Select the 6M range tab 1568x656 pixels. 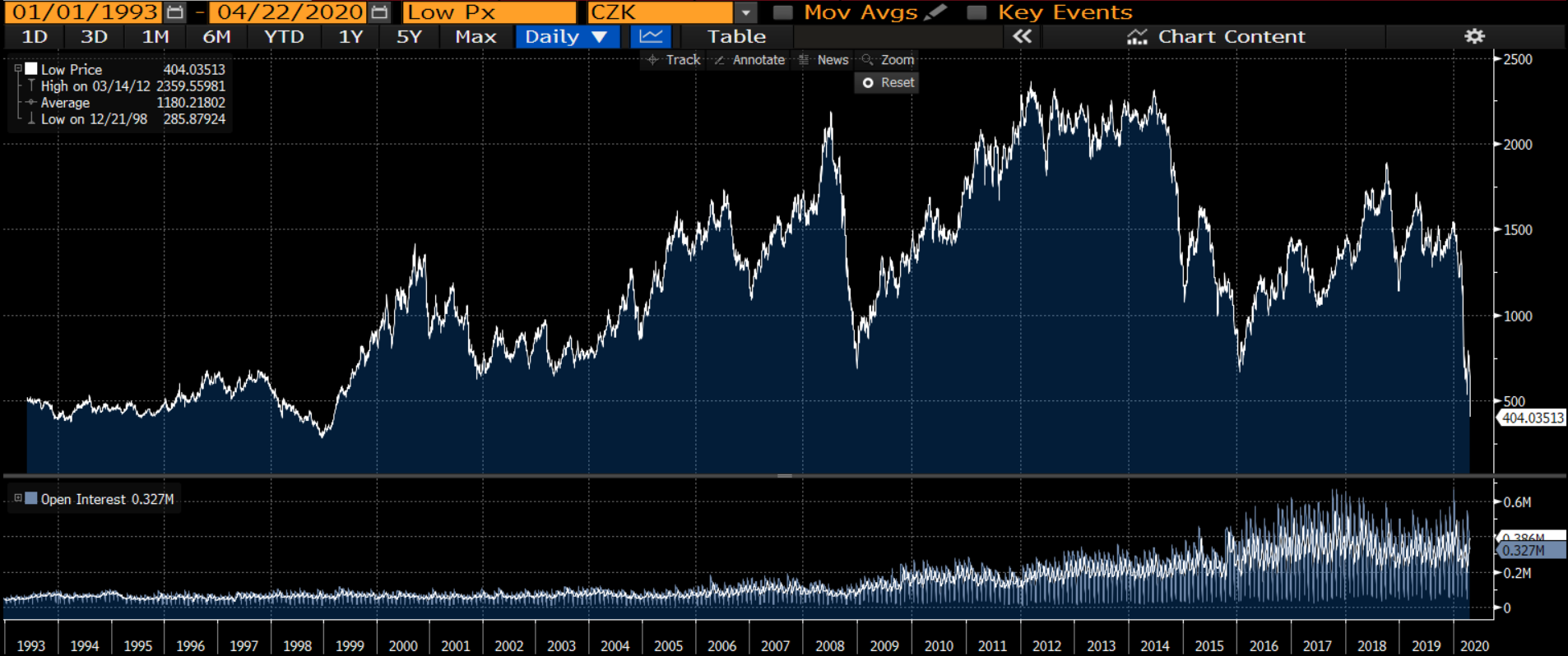click(x=216, y=36)
